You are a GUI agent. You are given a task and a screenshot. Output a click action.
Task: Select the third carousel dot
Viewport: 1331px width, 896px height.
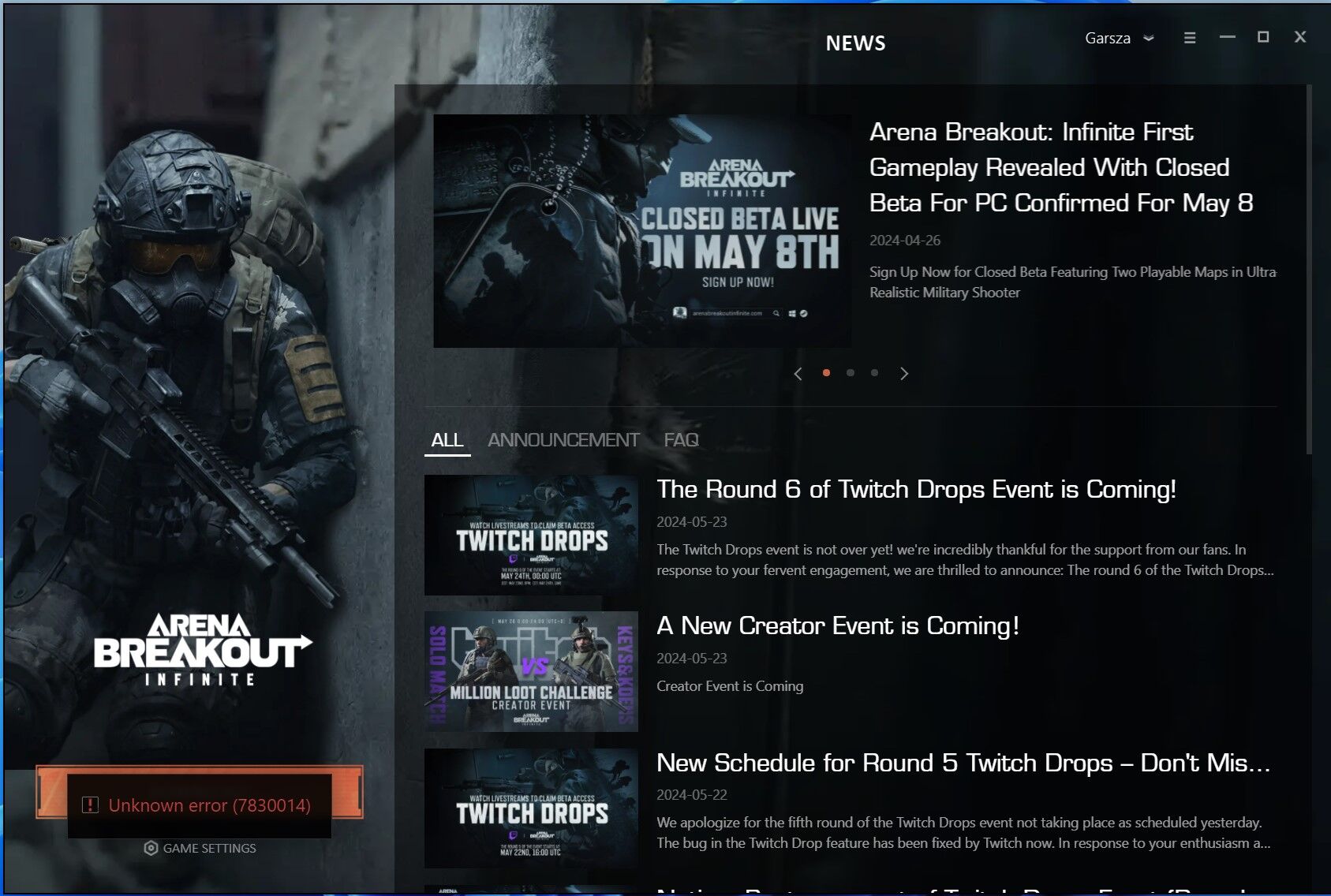(x=874, y=373)
